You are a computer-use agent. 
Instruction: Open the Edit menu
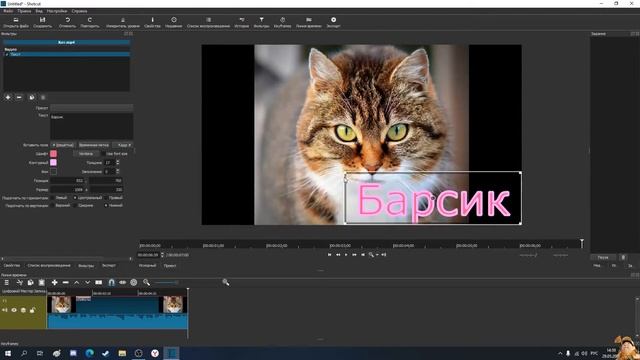point(24,11)
